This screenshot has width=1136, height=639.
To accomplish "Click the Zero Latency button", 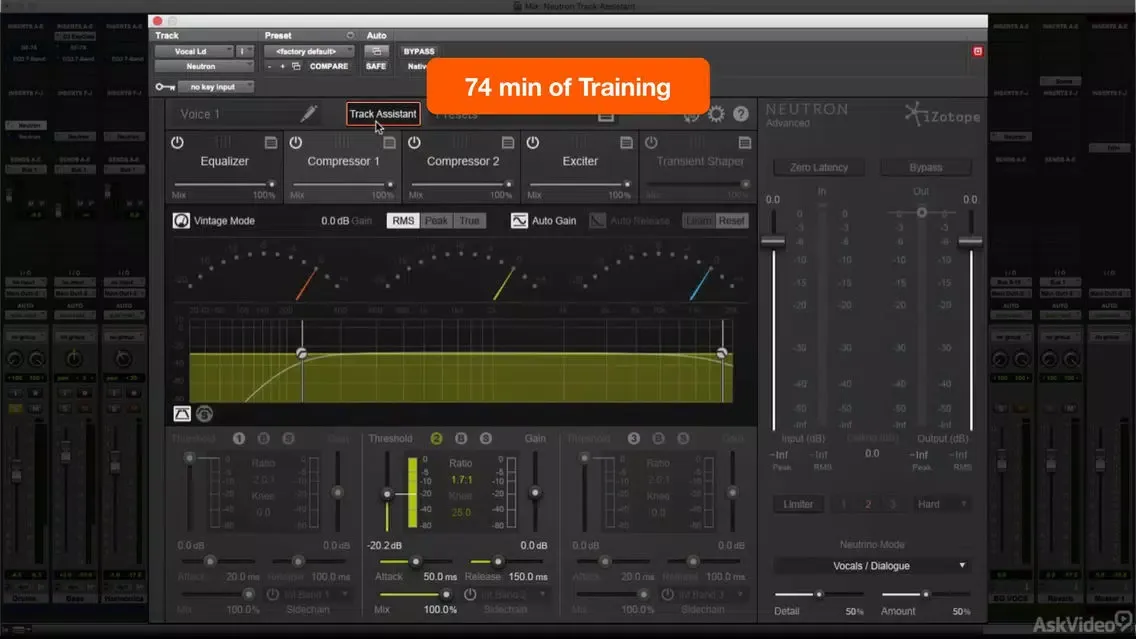I will pos(819,167).
